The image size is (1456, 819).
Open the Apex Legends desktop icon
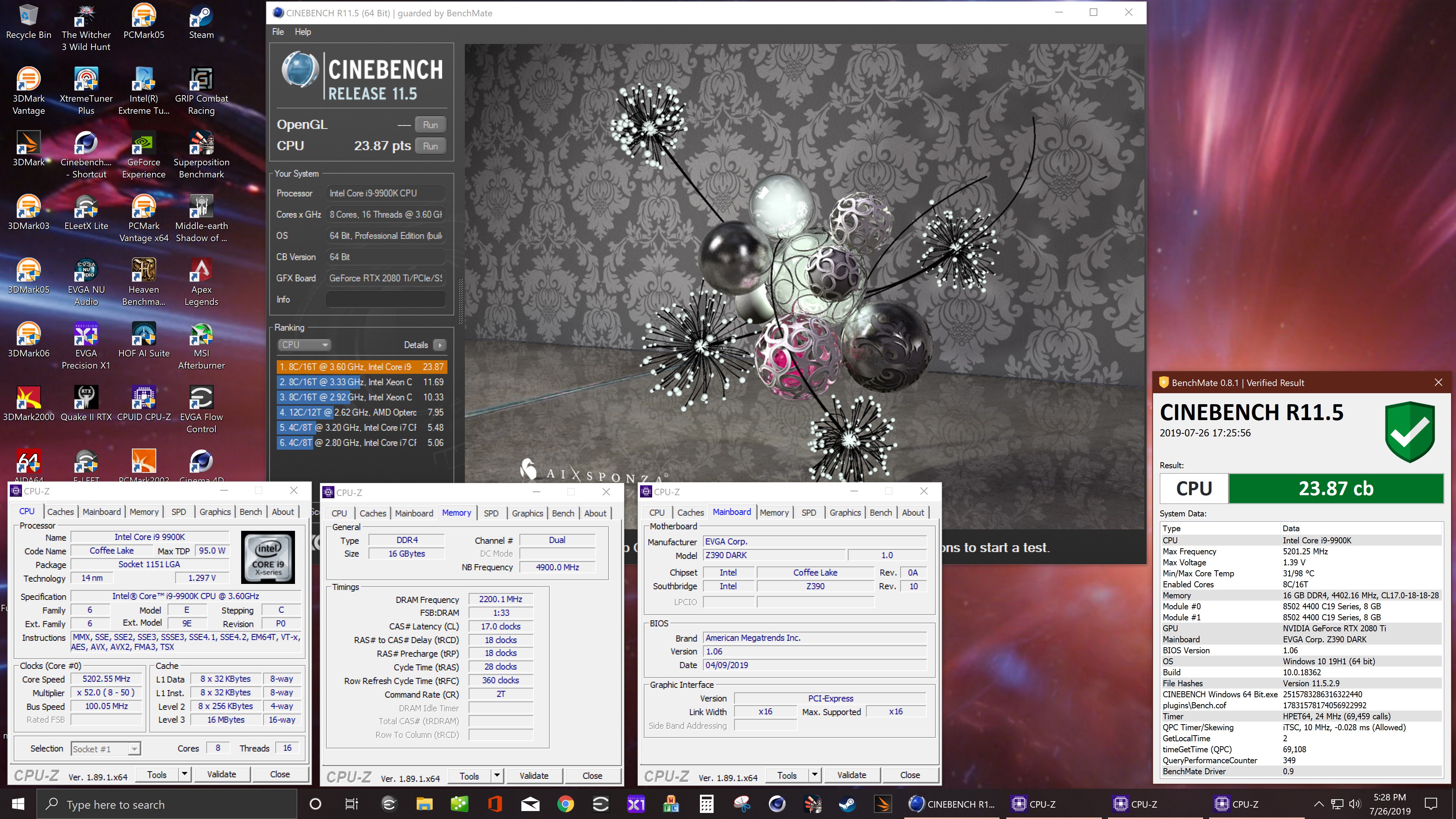tap(201, 282)
